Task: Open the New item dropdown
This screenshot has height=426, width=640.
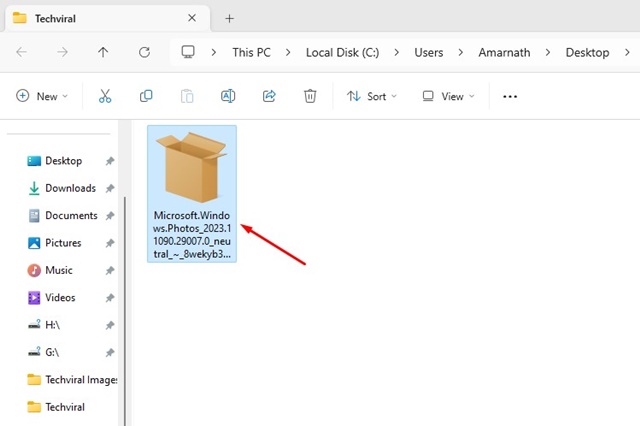Action: [42, 96]
